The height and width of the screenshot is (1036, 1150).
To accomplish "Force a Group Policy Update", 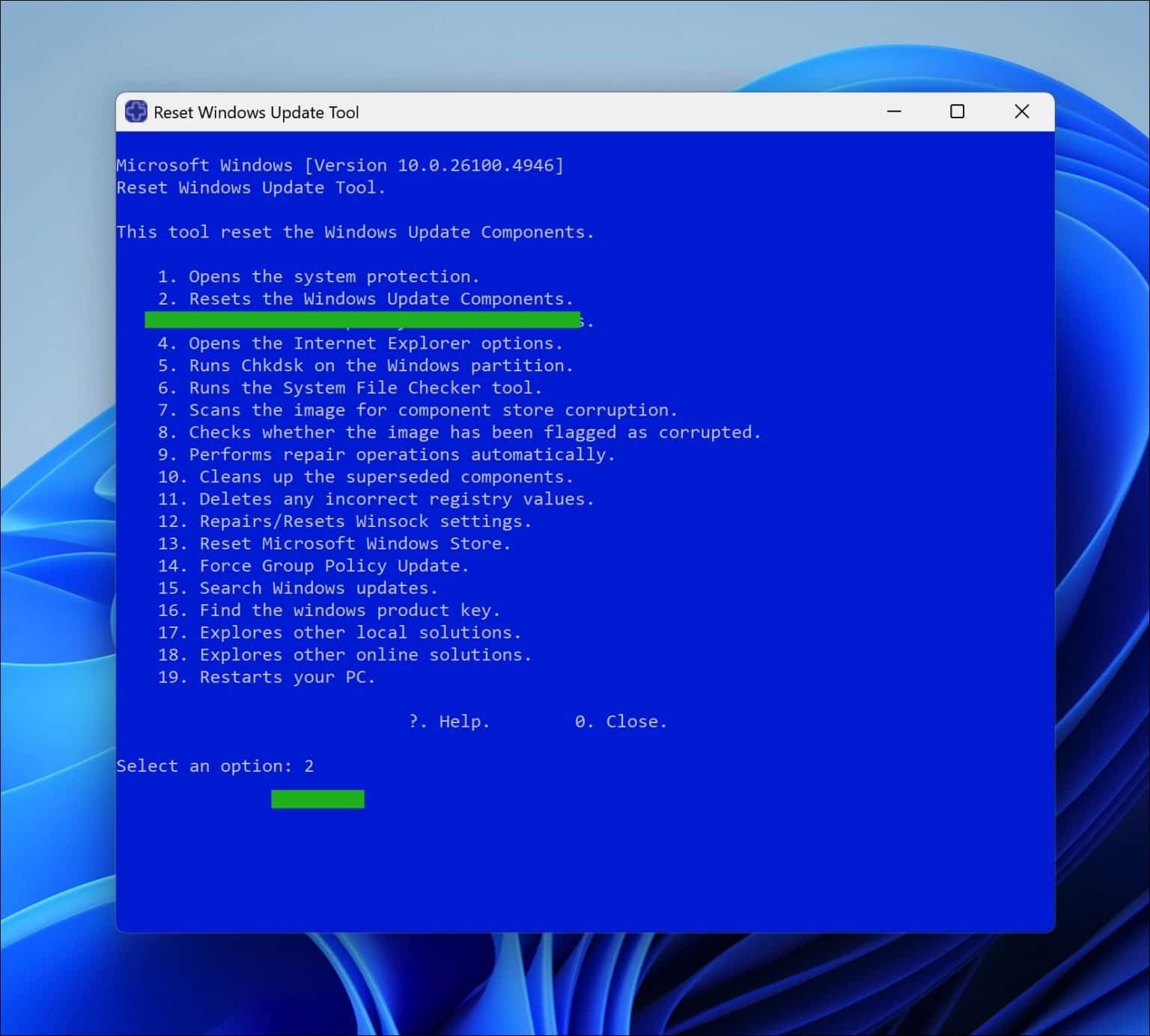I will pyautogui.click(x=314, y=566).
